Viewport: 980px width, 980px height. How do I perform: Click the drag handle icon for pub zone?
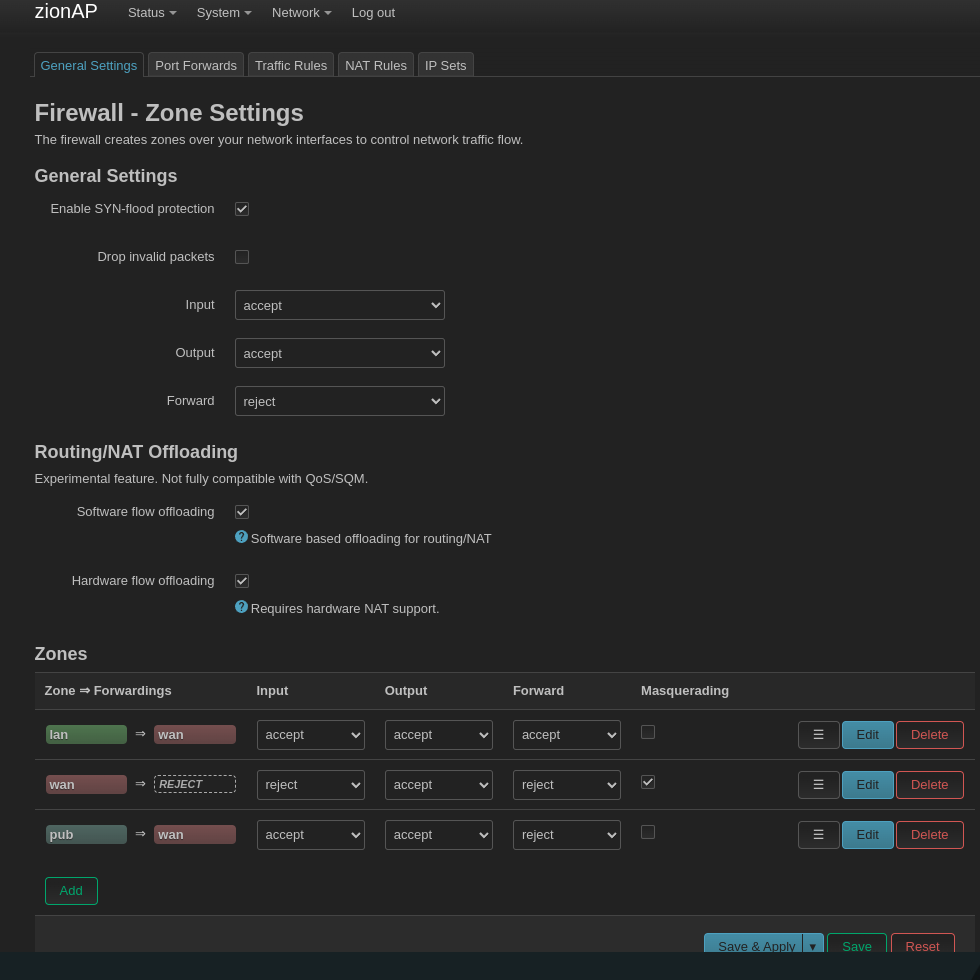point(818,835)
